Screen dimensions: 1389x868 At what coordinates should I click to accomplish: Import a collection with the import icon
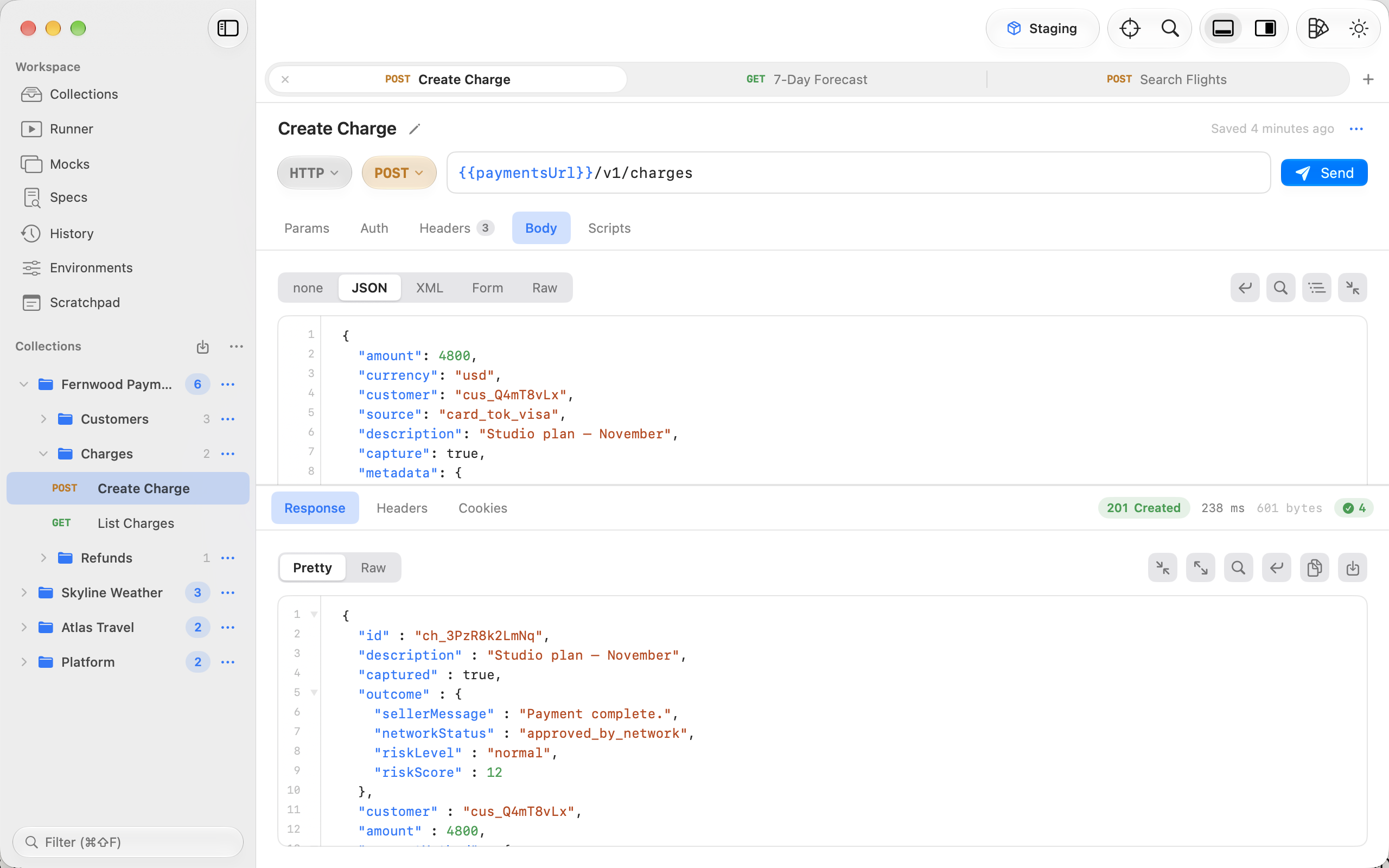click(x=202, y=347)
